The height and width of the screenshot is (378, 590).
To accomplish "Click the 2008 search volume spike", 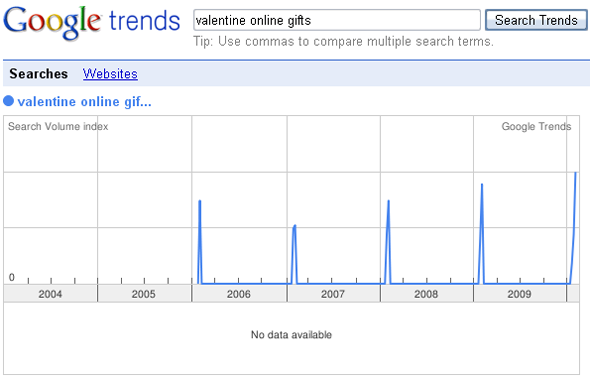I will click(388, 241).
